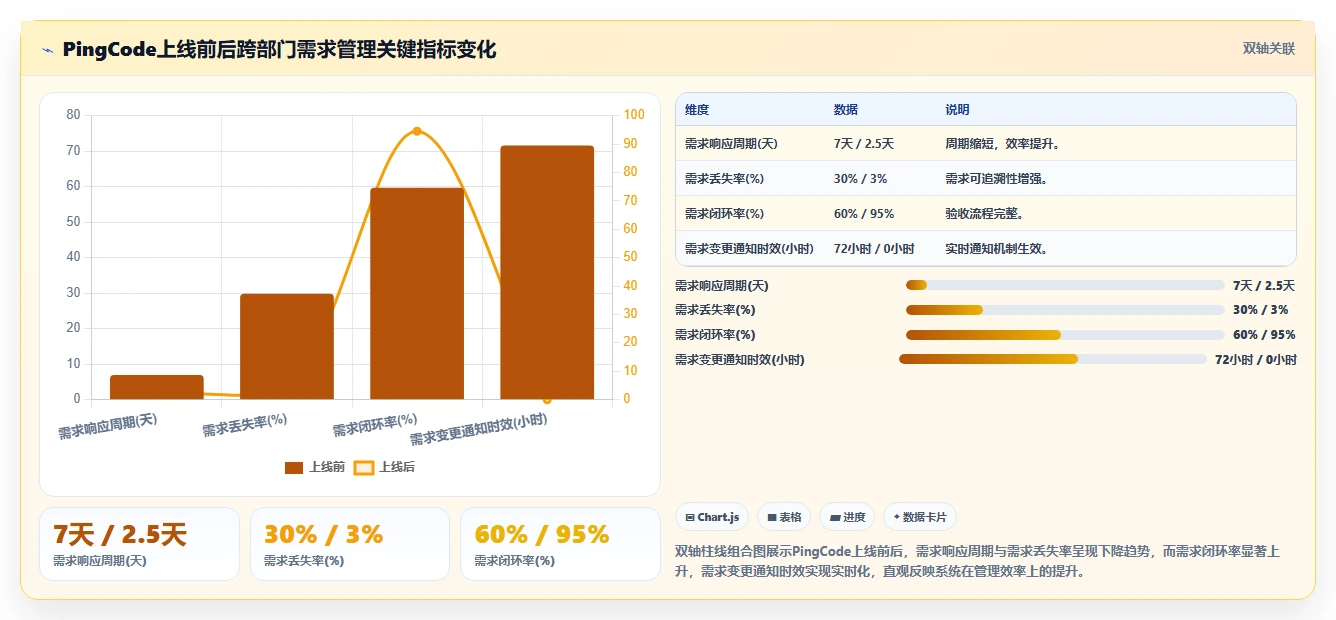Click the 需求丢失率(%) progress bar
This screenshot has width=1336, height=620.
[1065, 310]
